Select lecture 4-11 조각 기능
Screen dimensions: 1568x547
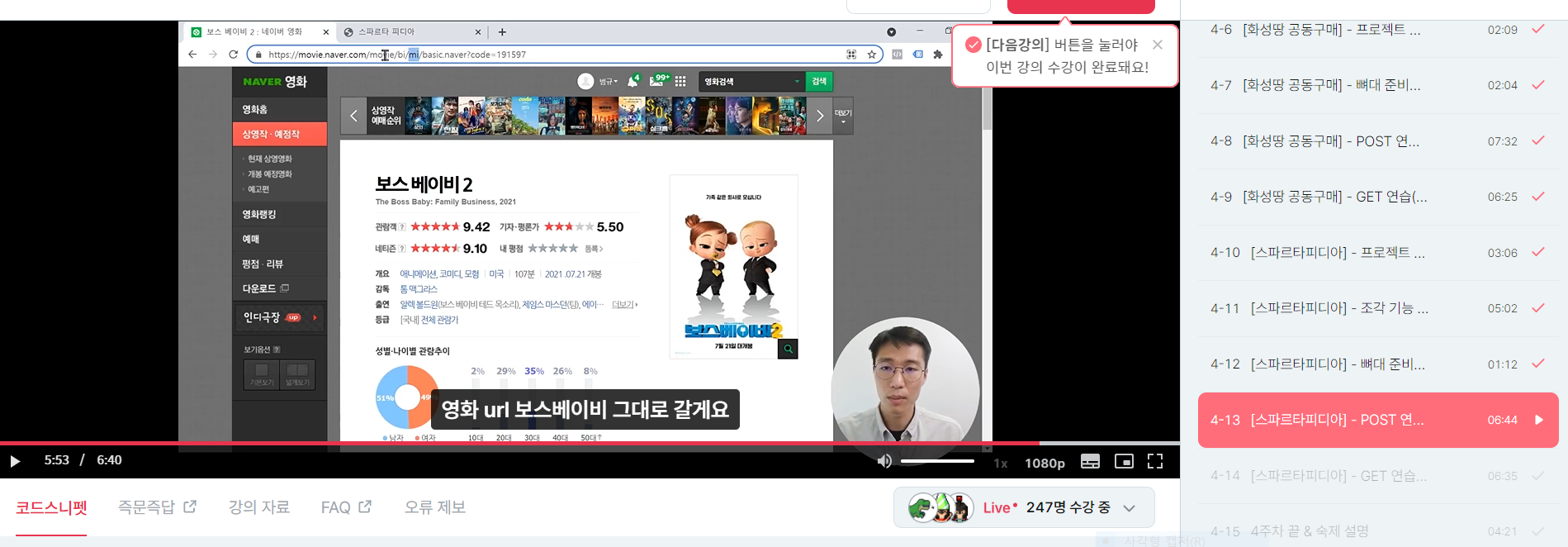tap(1378, 308)
